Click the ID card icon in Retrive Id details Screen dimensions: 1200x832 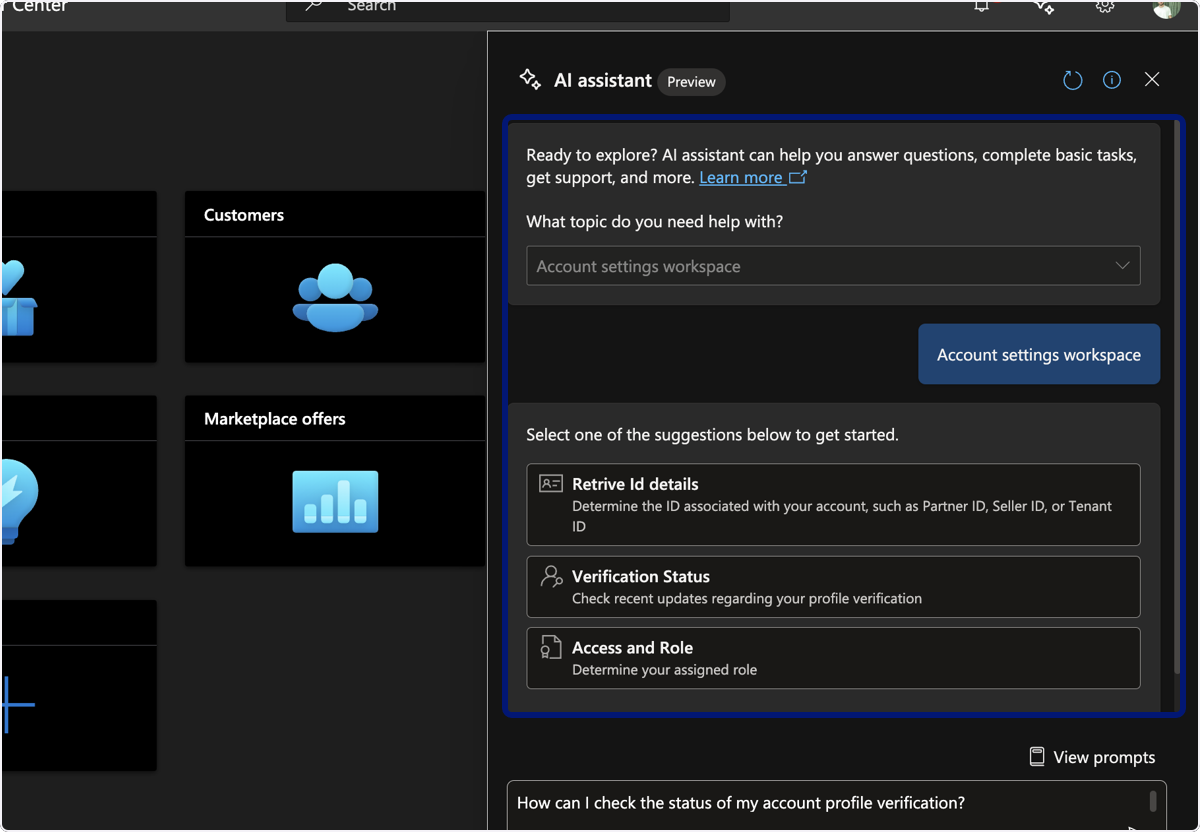(x=551, y=483)
